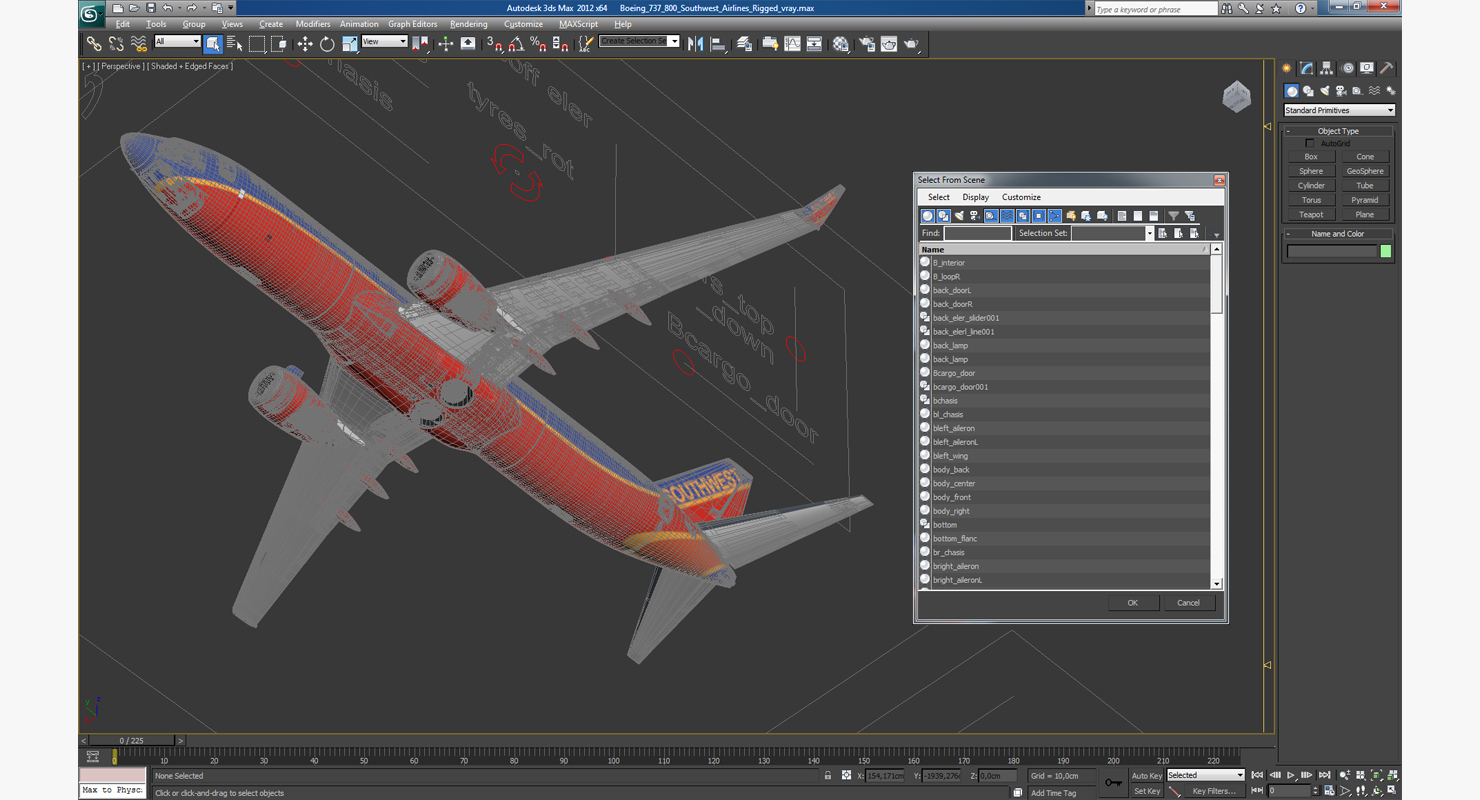Choose the Bind to Space Warp tool
This screenshot has width=1480, height=800.
[x=138, y=43]
